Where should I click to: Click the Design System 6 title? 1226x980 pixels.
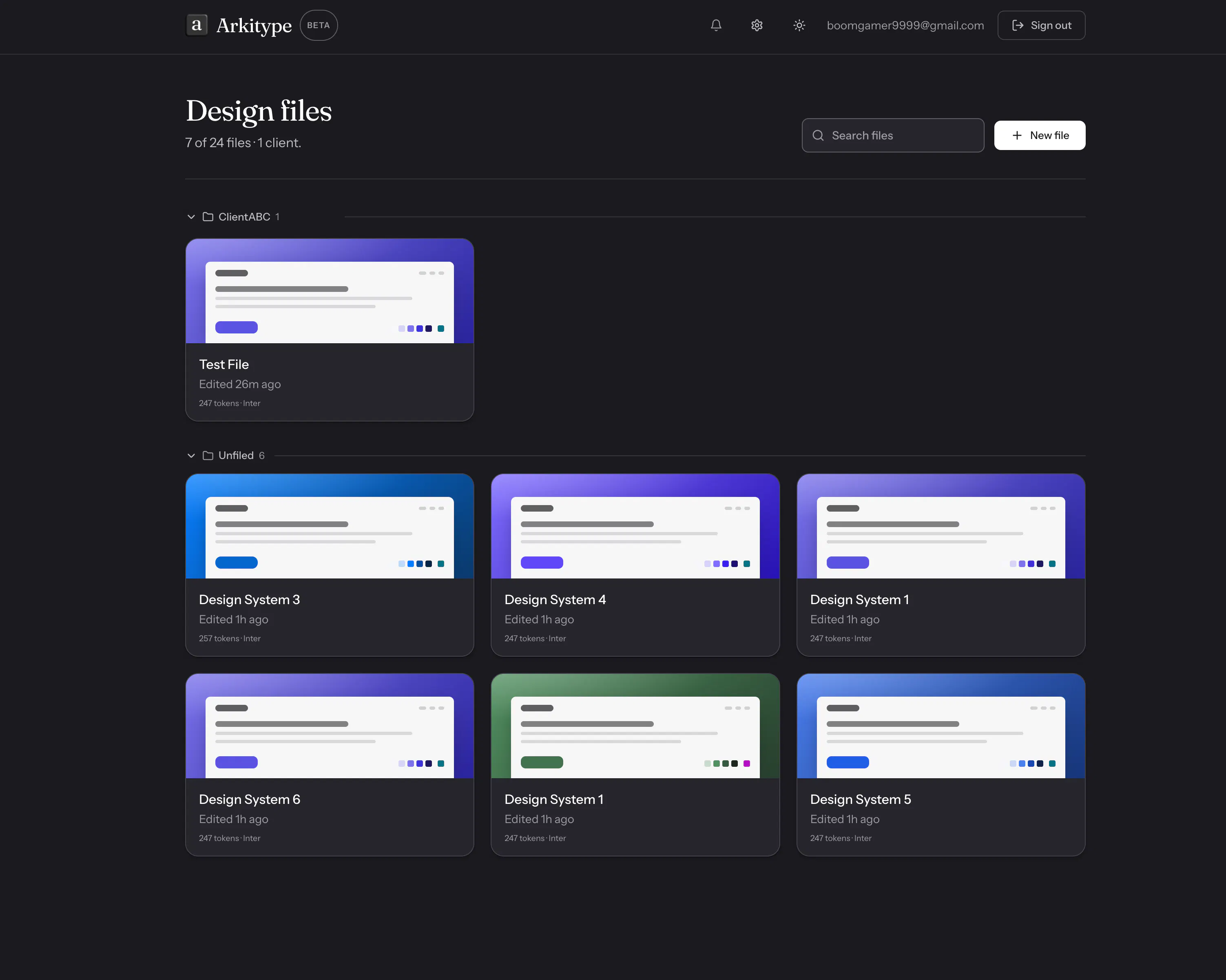click(249, 799)
